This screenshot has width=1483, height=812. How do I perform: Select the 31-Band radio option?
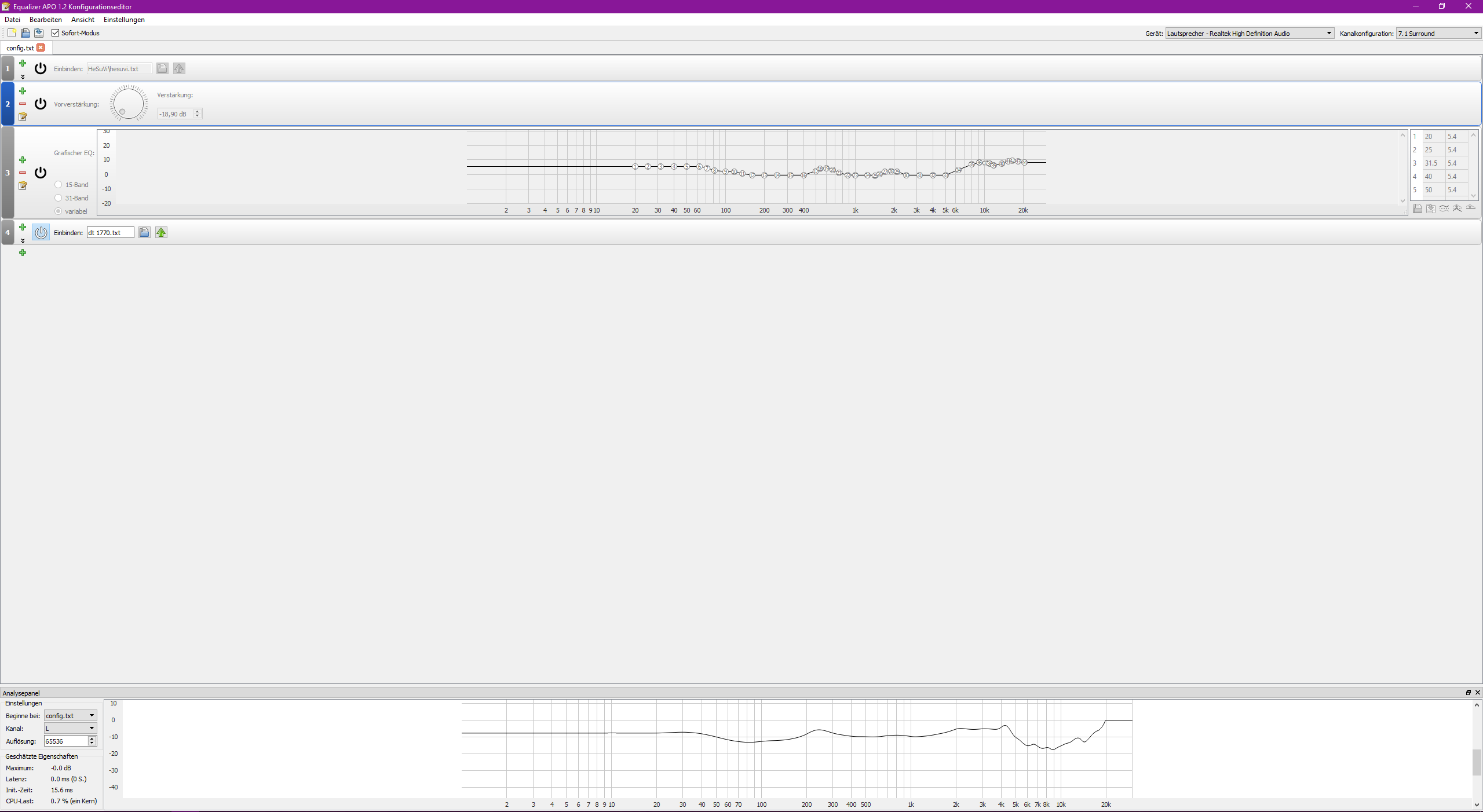[x=59, y=198]
